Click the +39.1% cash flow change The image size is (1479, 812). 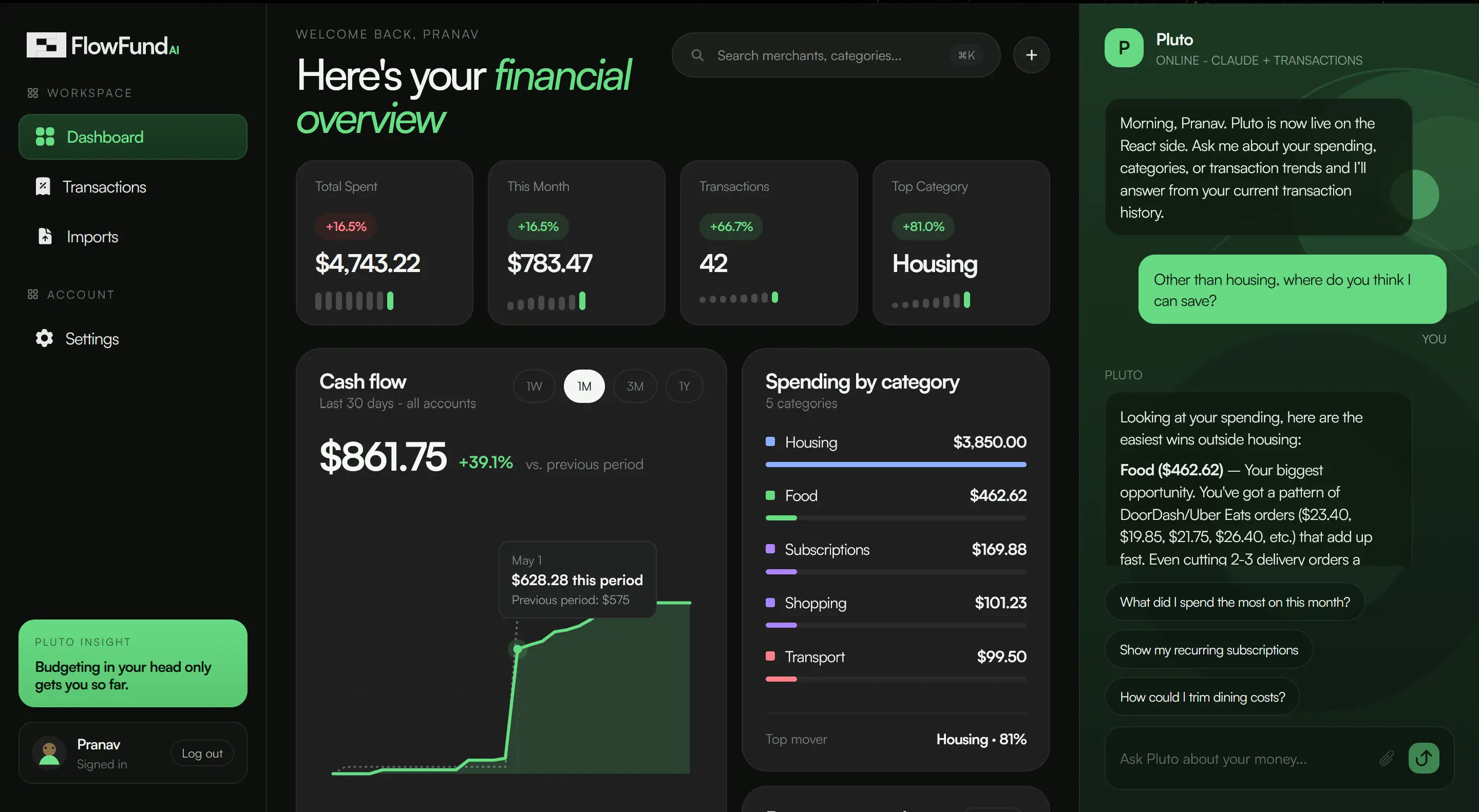point(486,462)
